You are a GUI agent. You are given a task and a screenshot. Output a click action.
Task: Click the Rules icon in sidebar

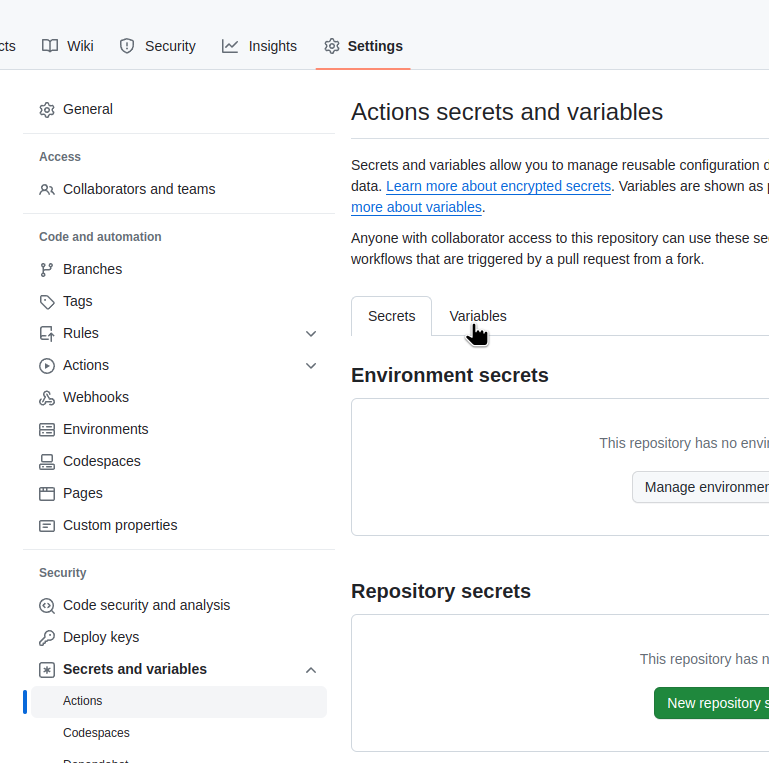coord(47,333)
